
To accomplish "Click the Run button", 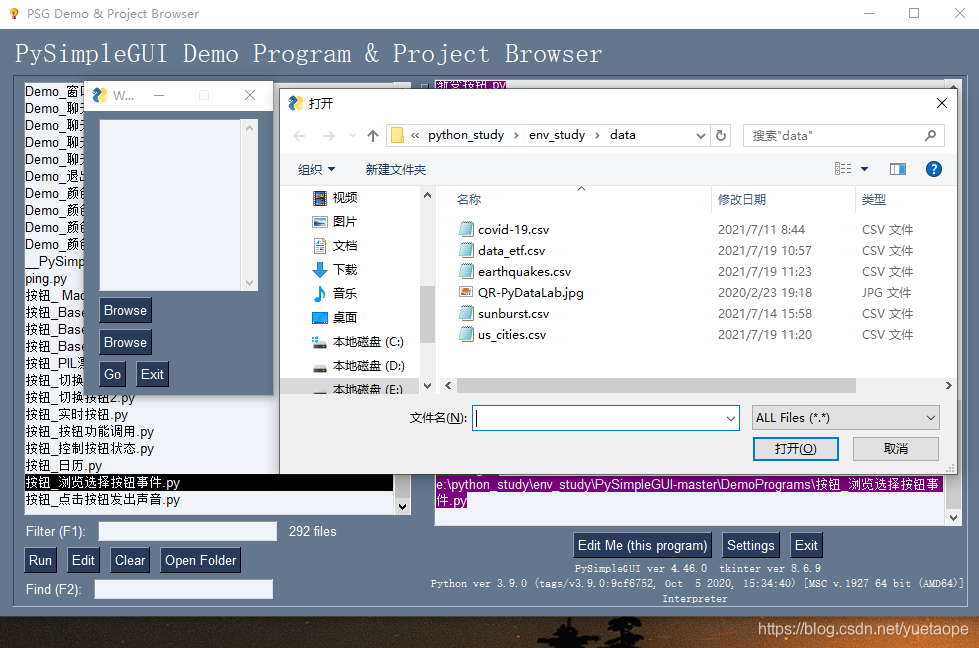I will 41,560.
